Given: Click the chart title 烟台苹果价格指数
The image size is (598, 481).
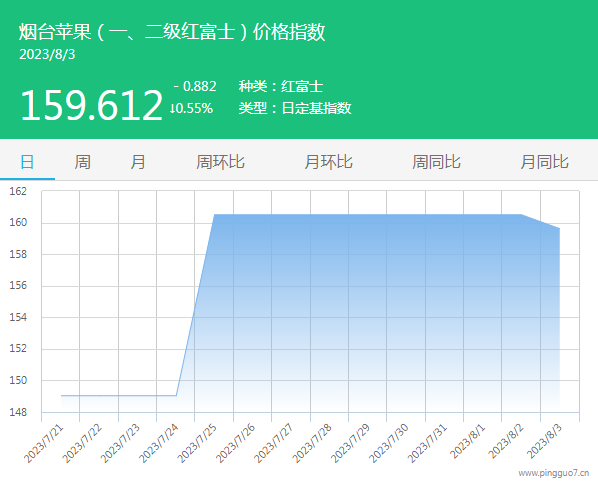Looking at the screenshot, I should click(x=172, y=31).
